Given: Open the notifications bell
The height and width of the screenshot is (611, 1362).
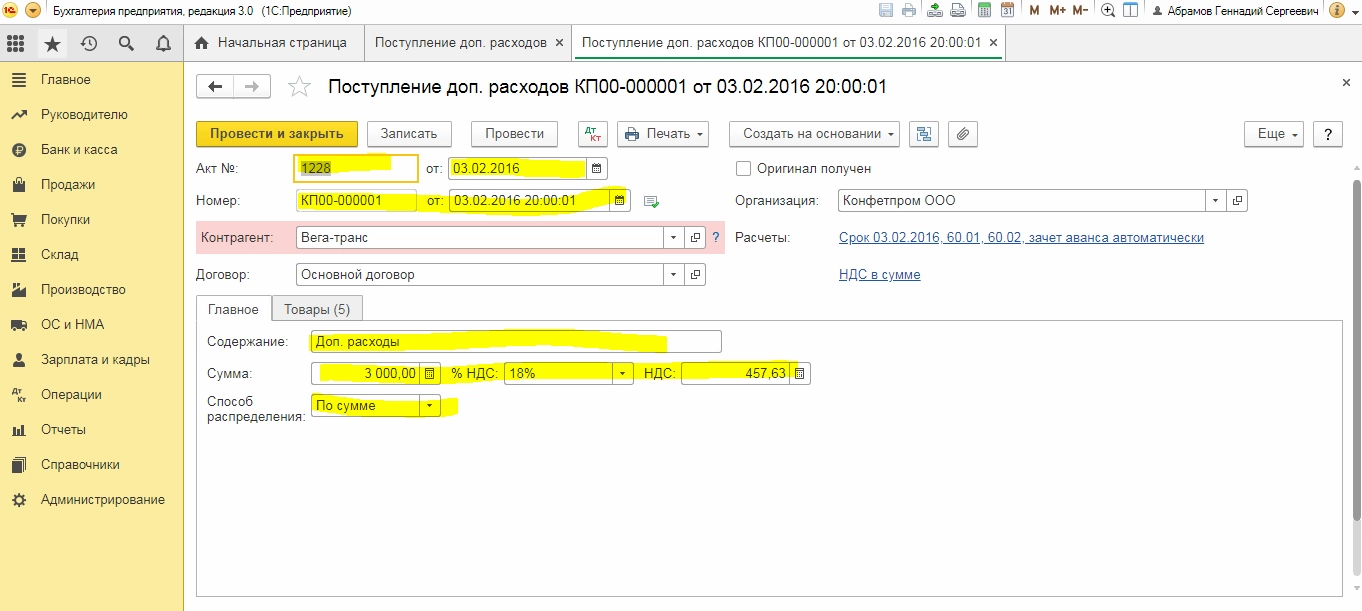Looking at the screenshot, I should click(x=163, y=44).
